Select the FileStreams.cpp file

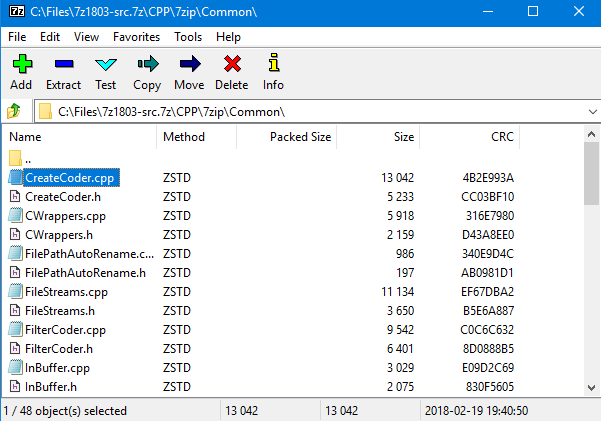66,292
